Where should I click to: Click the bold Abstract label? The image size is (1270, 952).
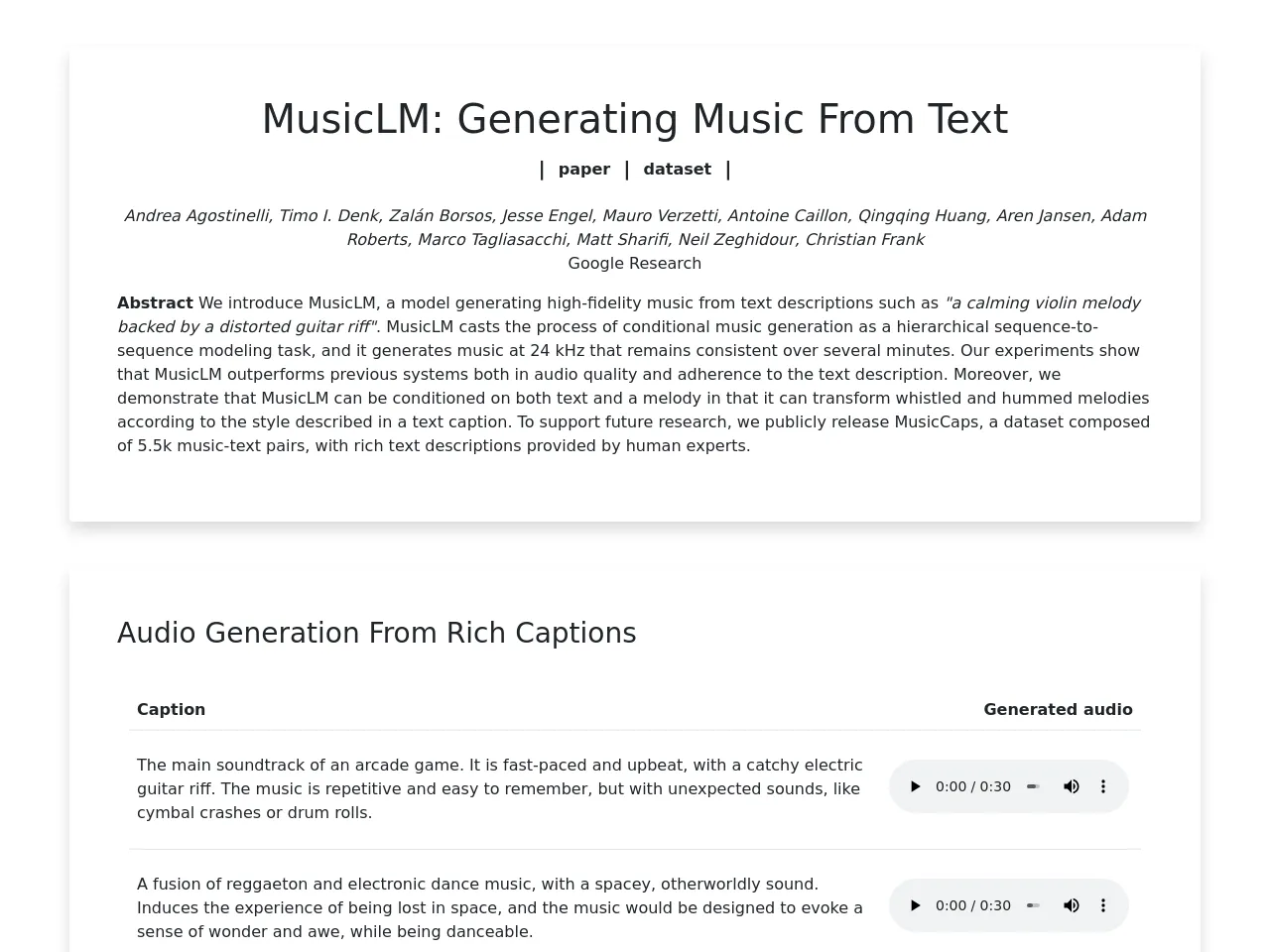[x=155, y=302]
